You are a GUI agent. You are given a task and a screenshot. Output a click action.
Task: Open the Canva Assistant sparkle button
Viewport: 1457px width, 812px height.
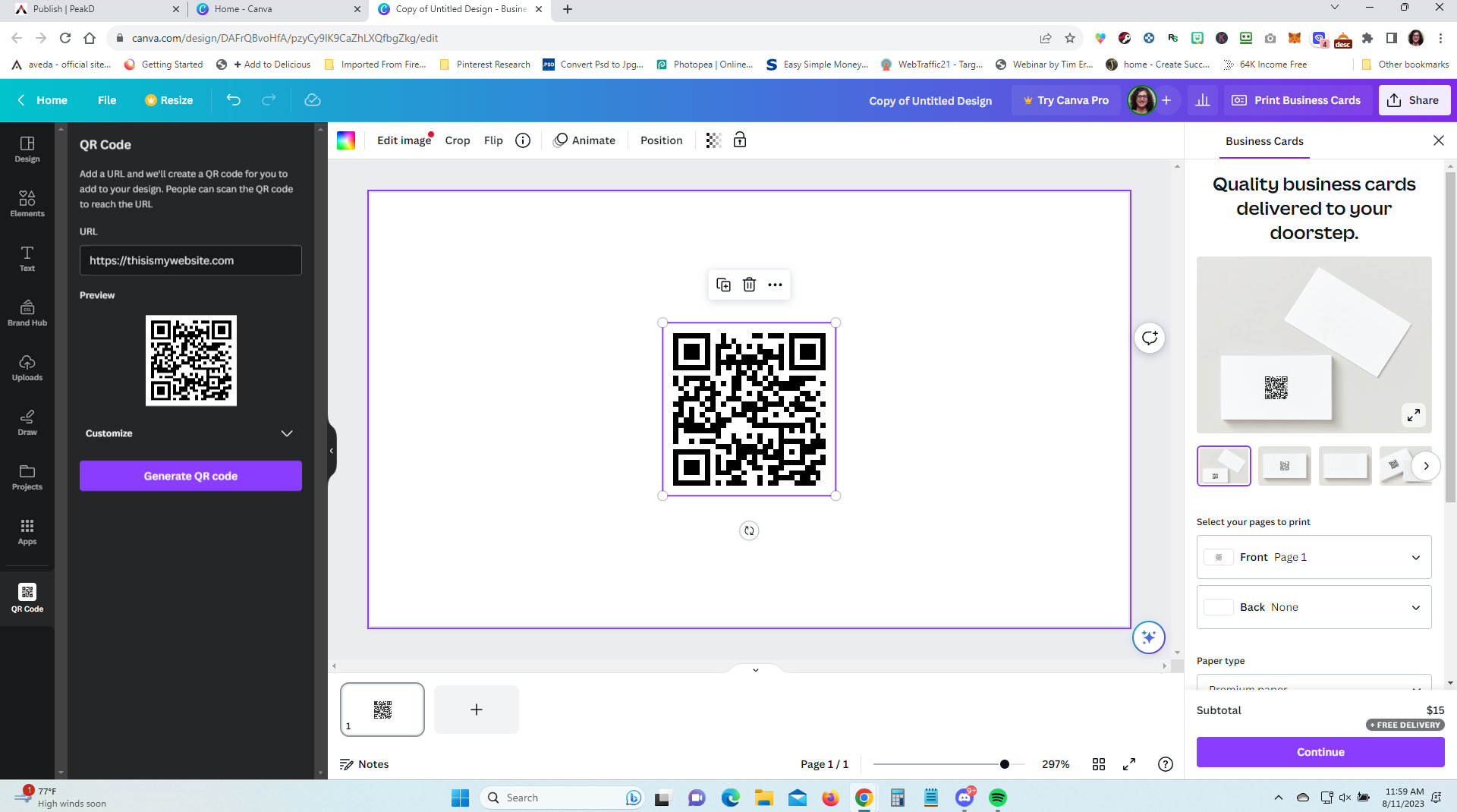(x=1148, y=637)
